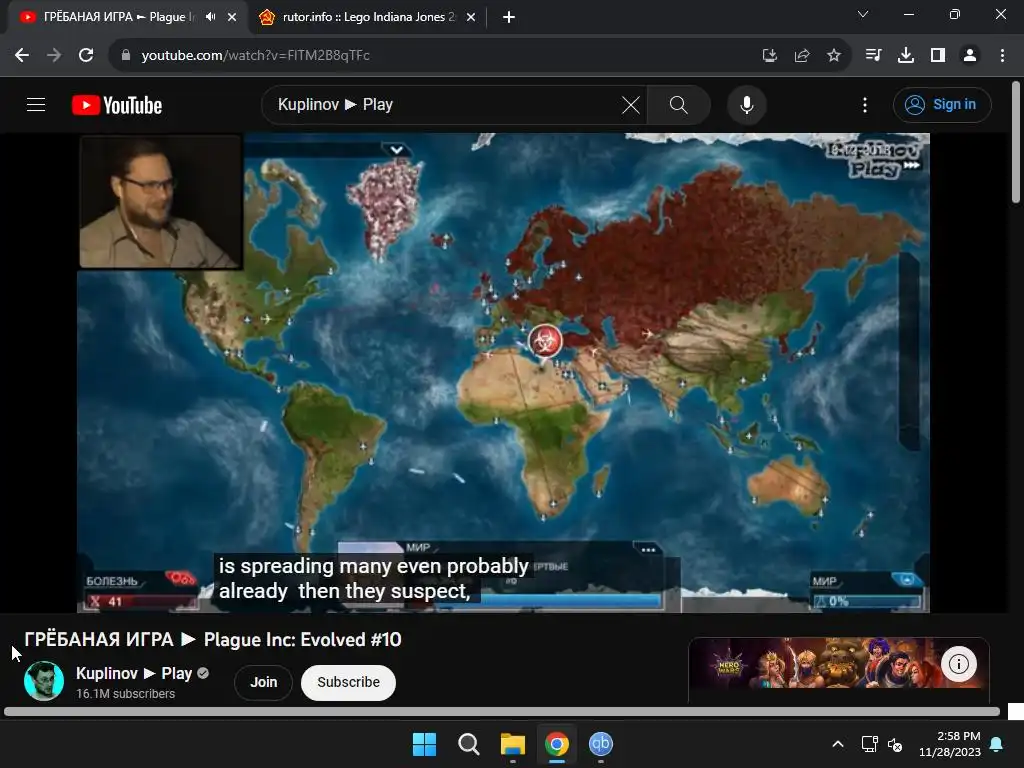The width and height of the screenshot is (1024, 768).
Task: Open ad info icon on banner
Action: point(959,664)
